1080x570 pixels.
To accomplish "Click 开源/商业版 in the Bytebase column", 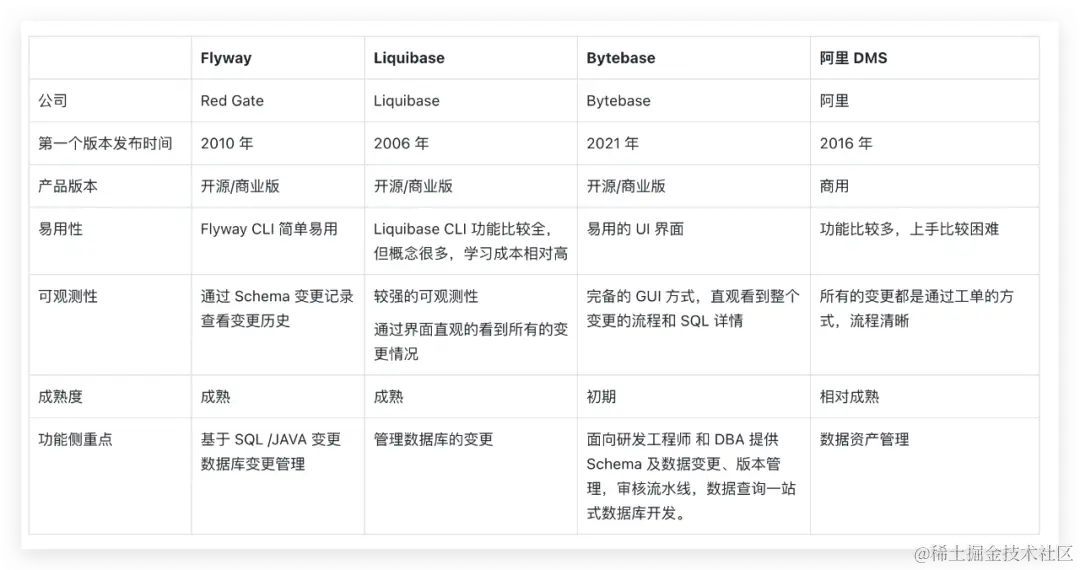I will point(626,186).
